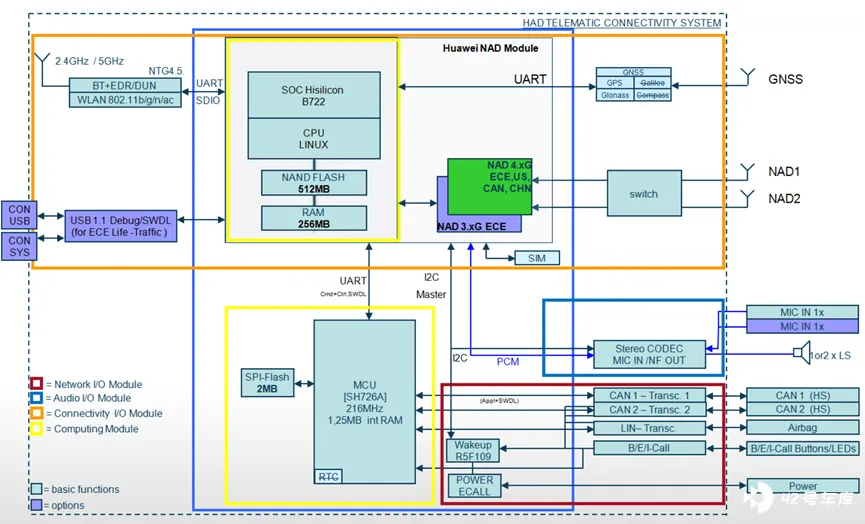The image size is (865, 524).
Task: Click the (Appl+SWDL) label
Action: pos(499,400)
